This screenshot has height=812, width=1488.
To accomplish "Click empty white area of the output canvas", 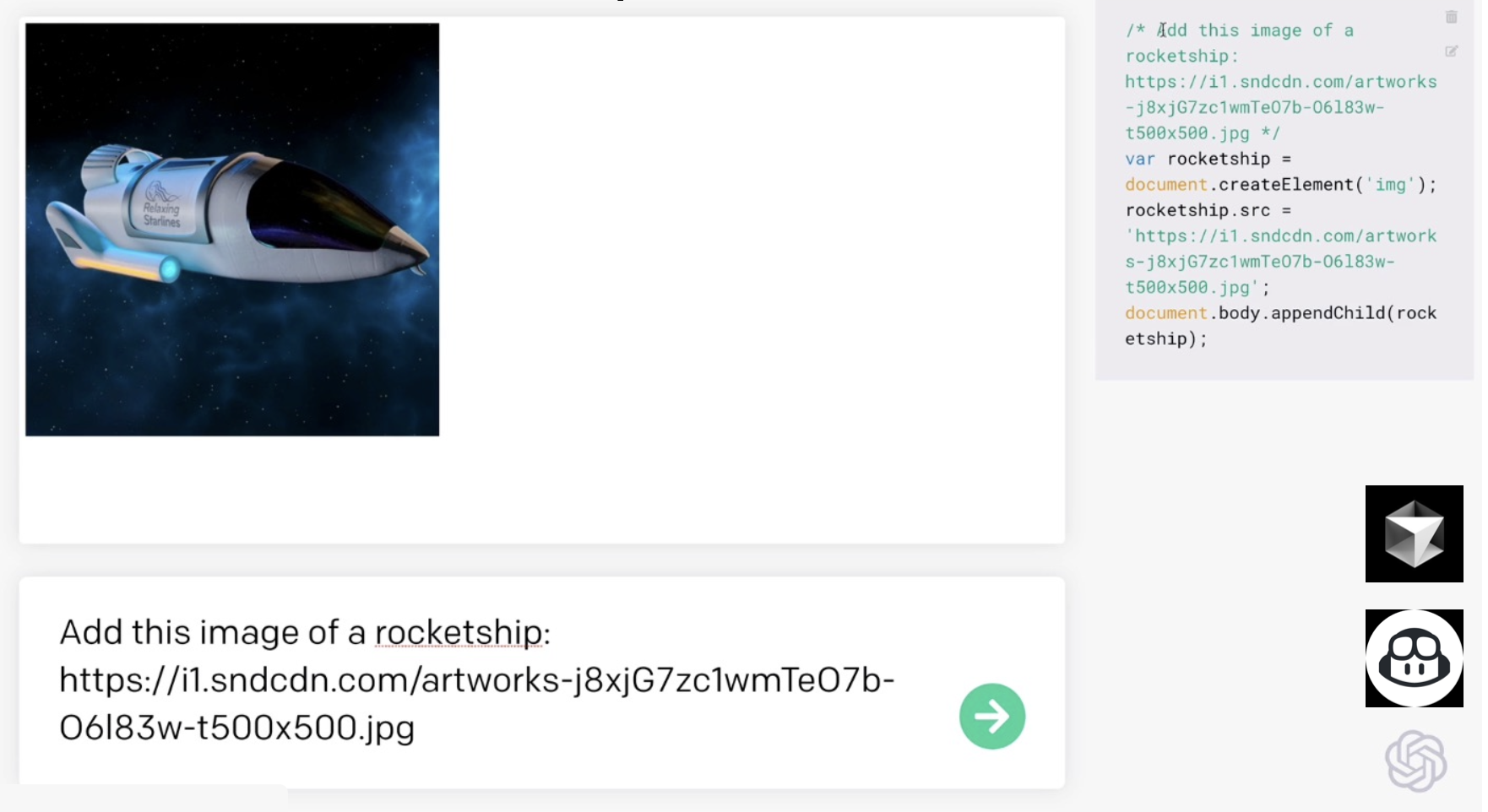I will [752, 279].
